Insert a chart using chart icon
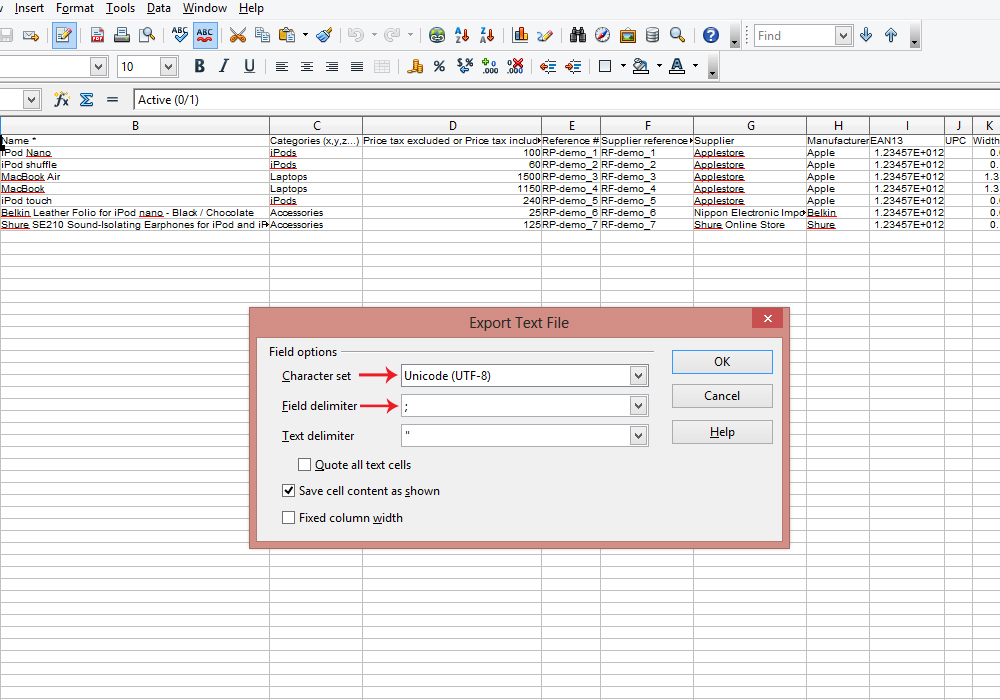Screen dimensions: 1000x700 520,36
